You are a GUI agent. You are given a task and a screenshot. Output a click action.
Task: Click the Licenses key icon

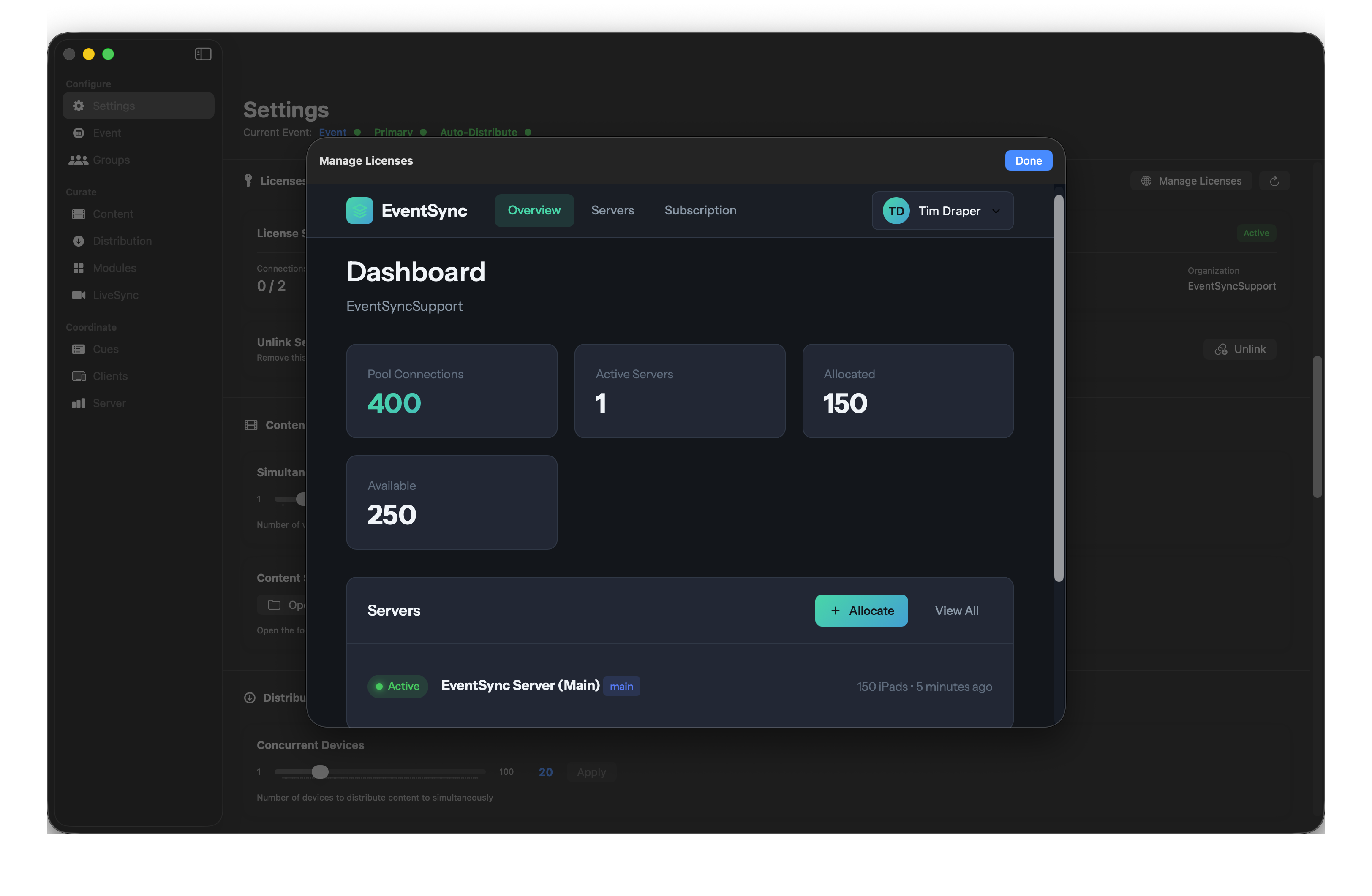click(248, 181)
